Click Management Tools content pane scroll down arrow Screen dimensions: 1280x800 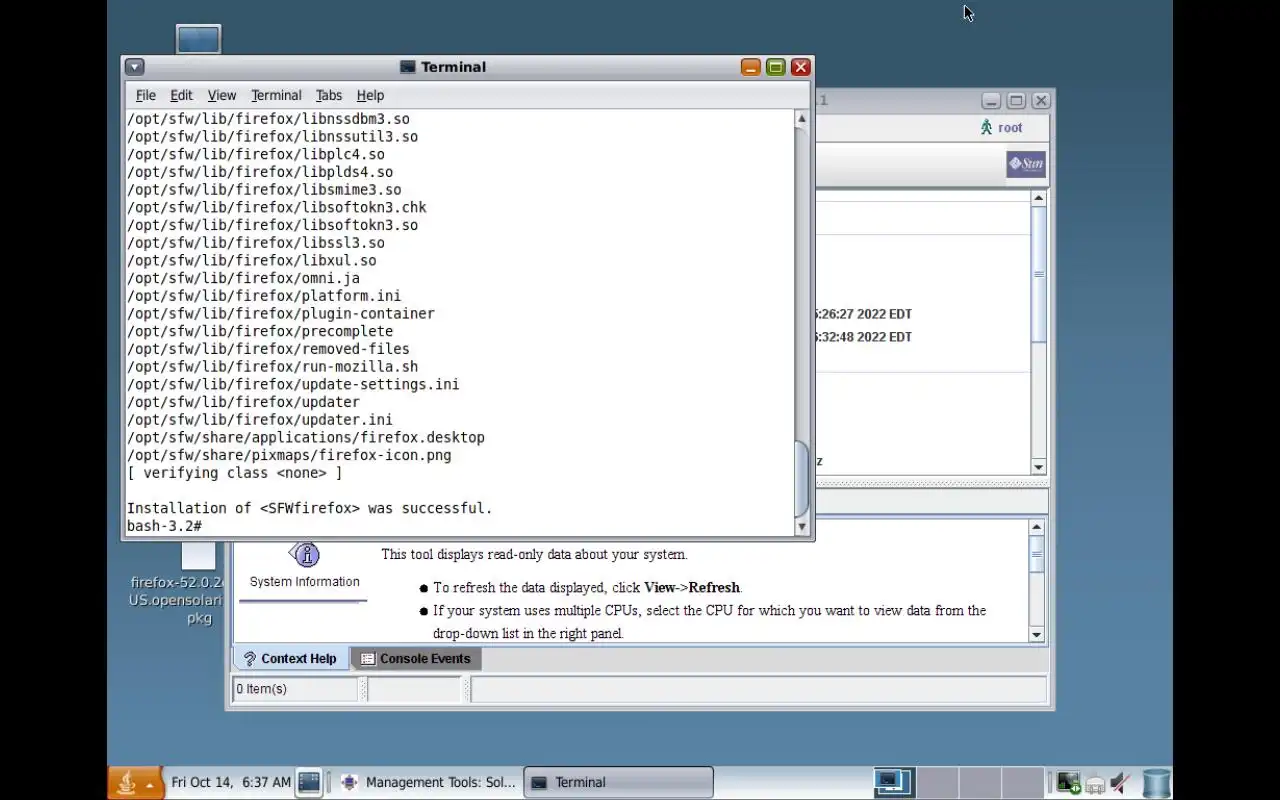pyautogui.click(x=1038, y=467)
